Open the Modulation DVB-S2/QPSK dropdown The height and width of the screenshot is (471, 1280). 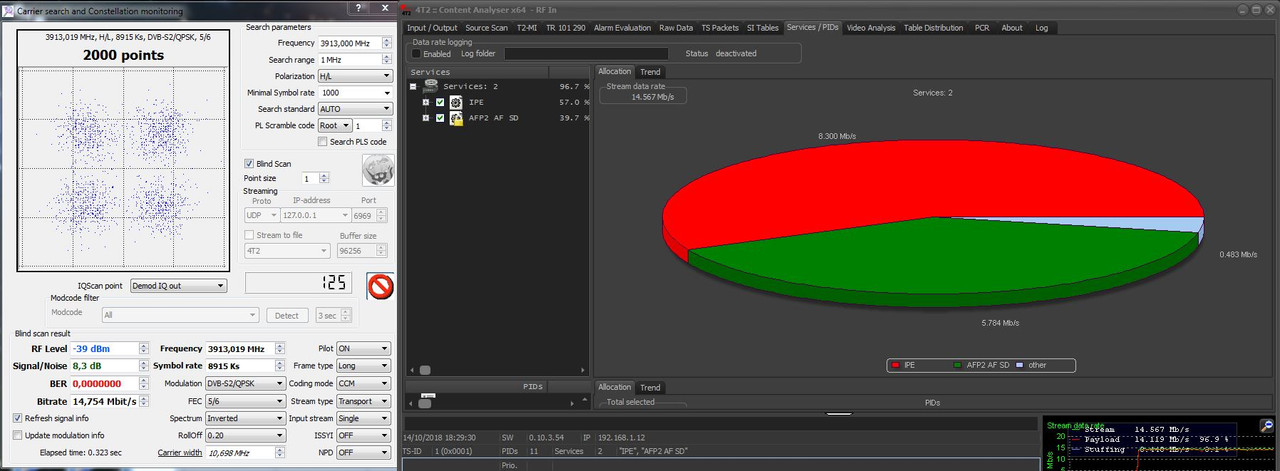(243, 383)
